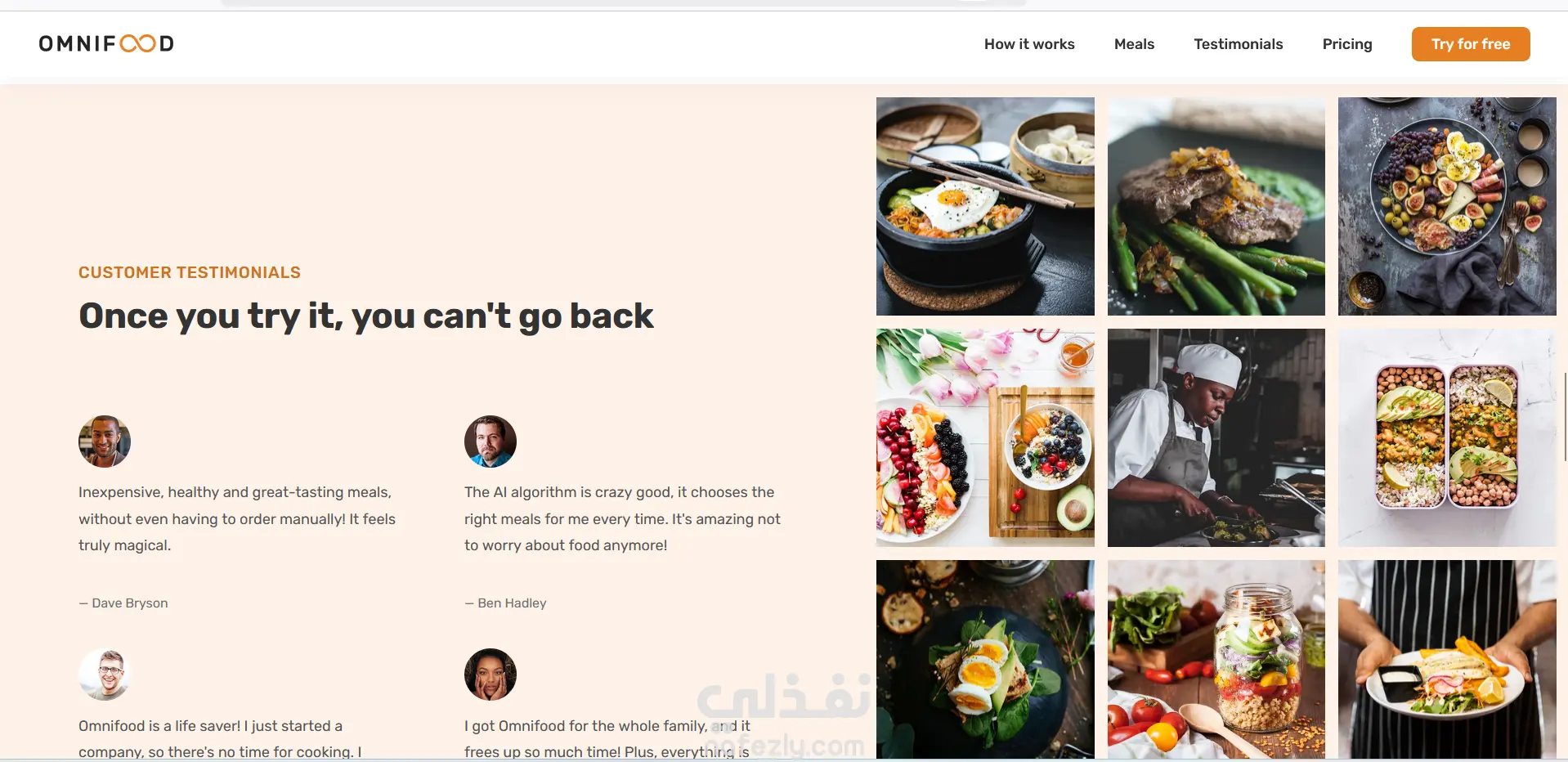Open the bibimbap bowl with egg photo

985,206
